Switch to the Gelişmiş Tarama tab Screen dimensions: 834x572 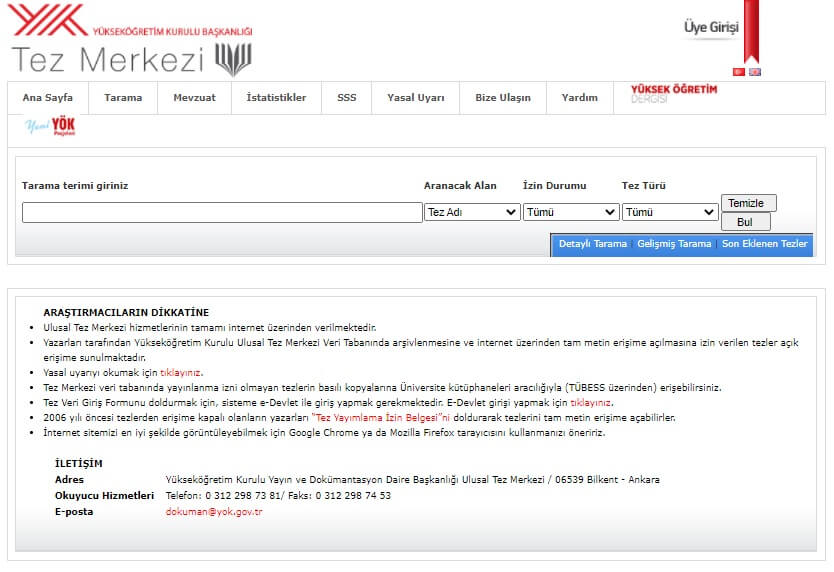point(674,244)
